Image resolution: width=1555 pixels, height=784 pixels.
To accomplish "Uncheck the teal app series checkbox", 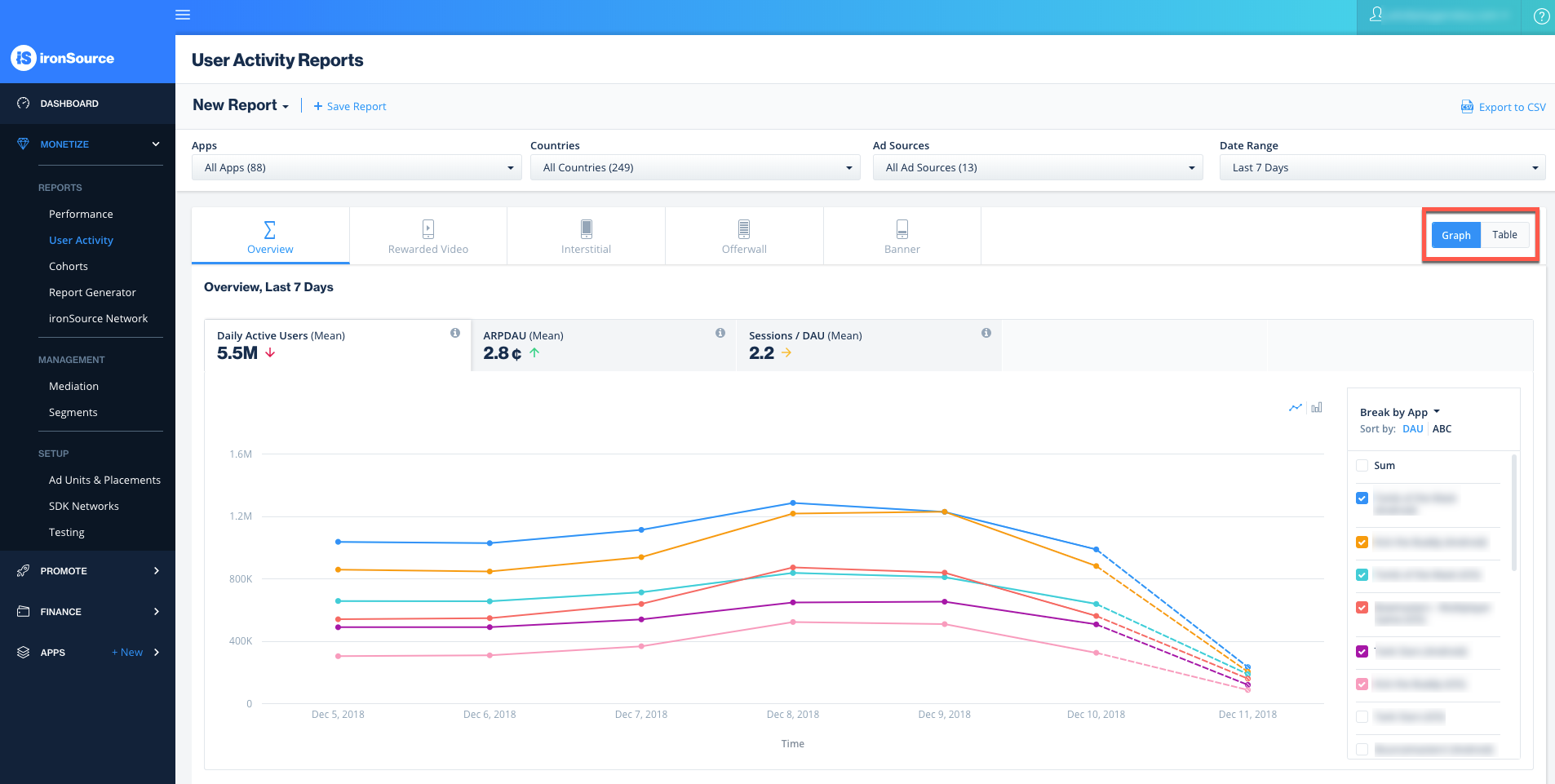I will tap(1362, 575).
